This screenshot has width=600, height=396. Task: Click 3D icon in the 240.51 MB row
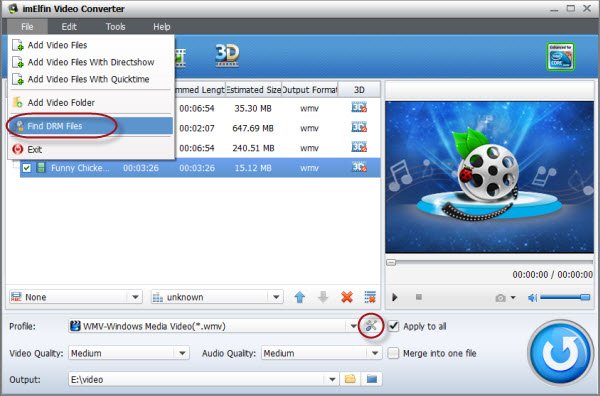[359, 147]
